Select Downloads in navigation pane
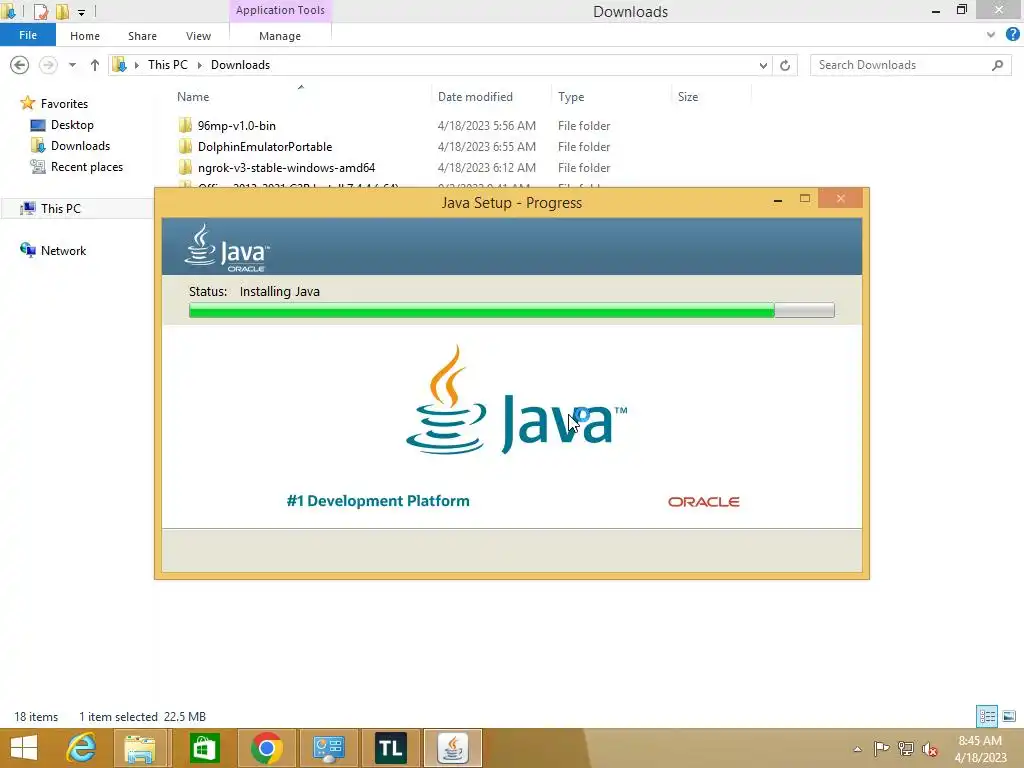 click(80, 146)
